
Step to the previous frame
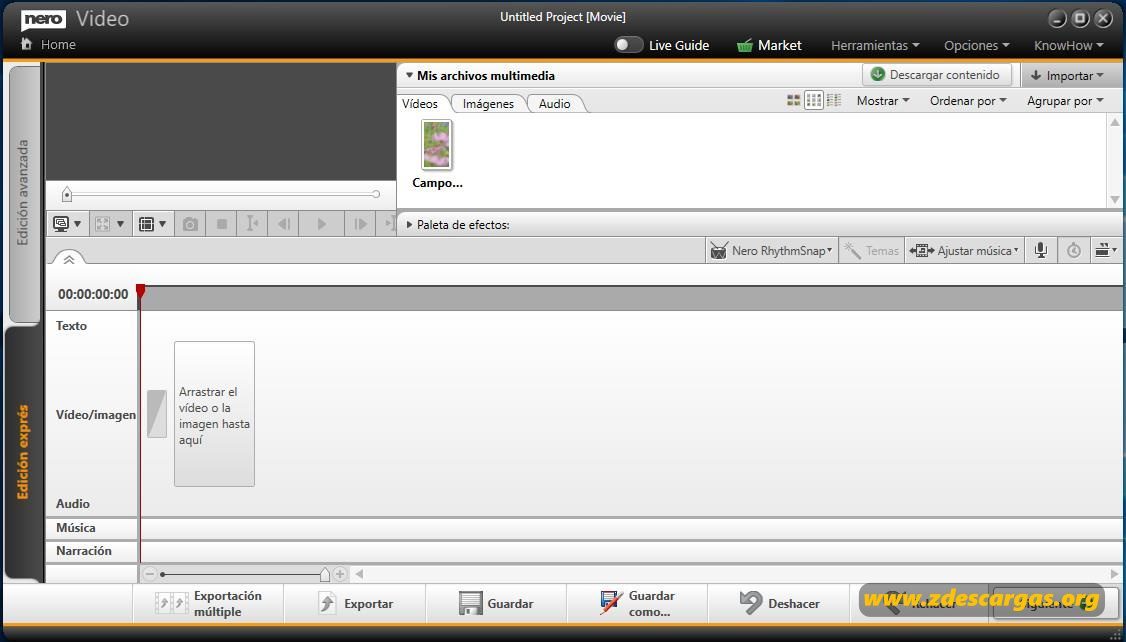(x=284, y=224)
